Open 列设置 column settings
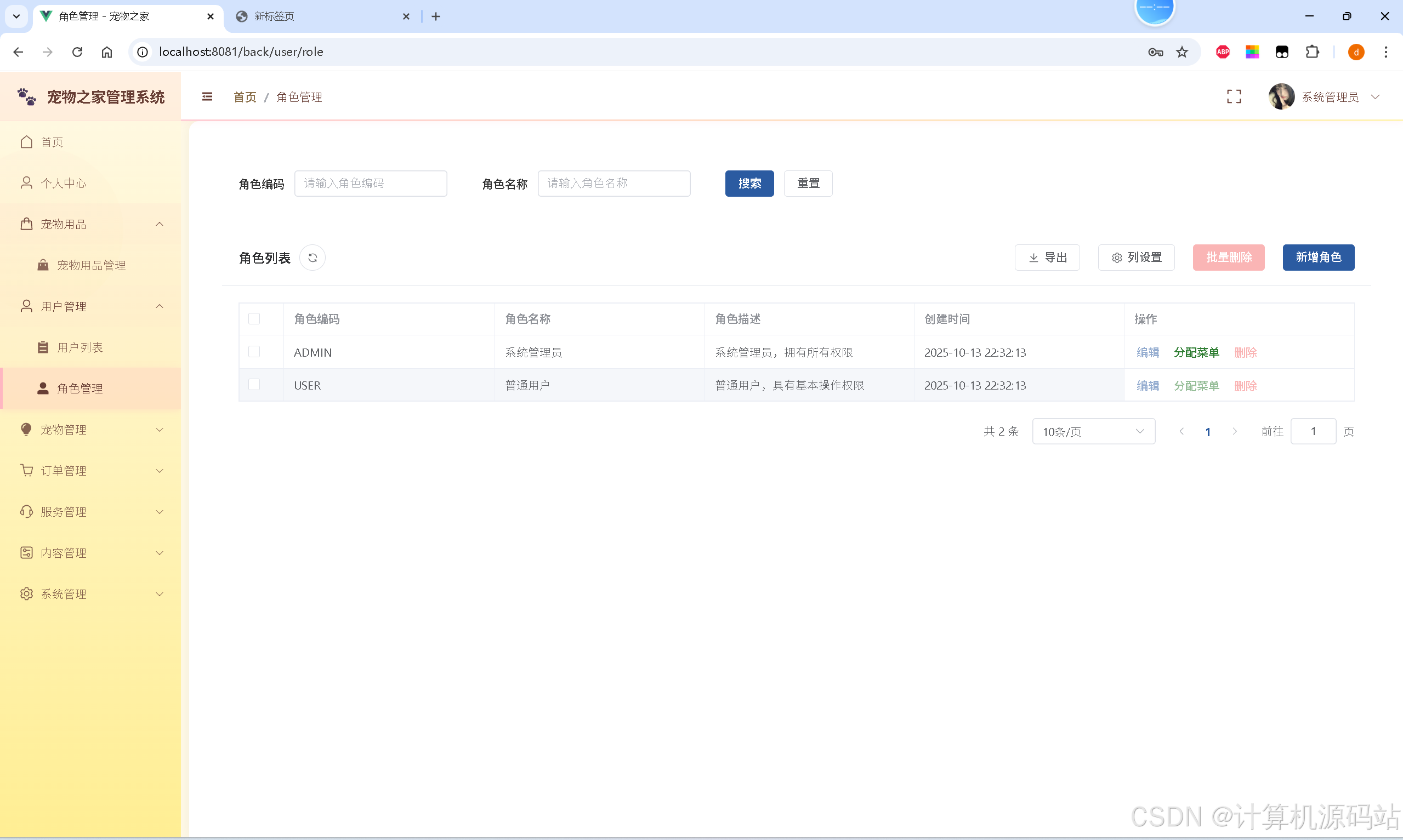This screenshot has height=840, width=1403. (x=1136, y=258)
